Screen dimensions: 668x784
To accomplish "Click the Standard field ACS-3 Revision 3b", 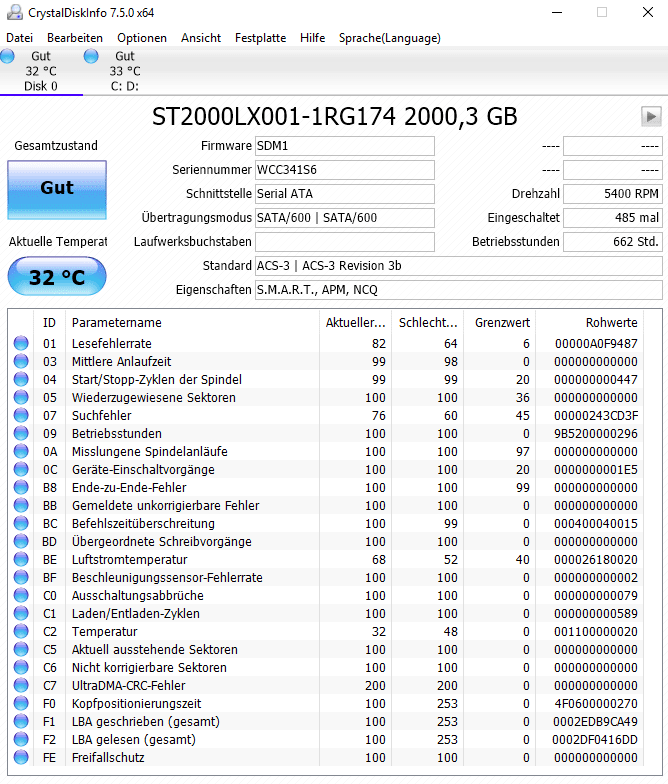I will point(458,266).
